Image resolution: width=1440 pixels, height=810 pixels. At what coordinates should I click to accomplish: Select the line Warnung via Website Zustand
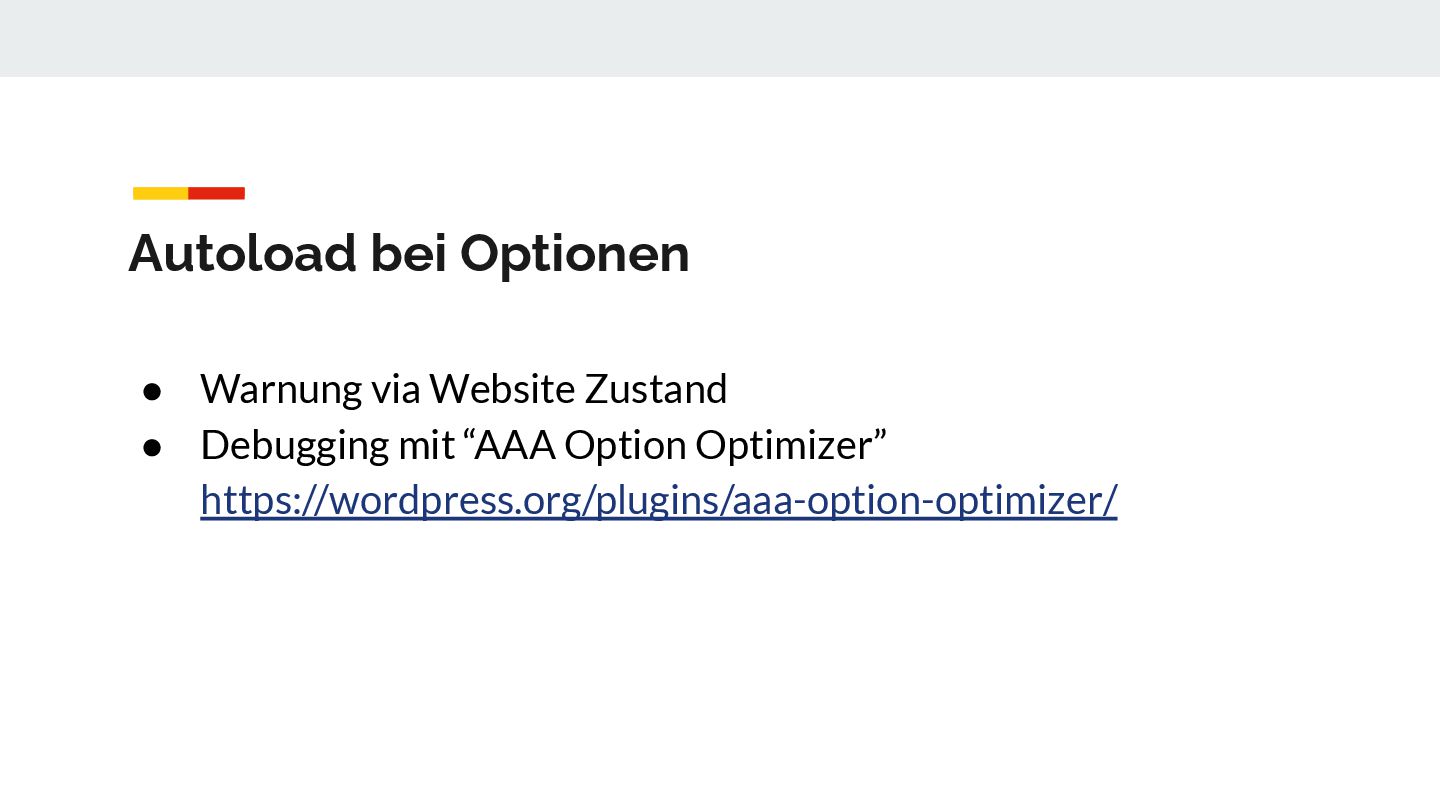pos(464,388)
